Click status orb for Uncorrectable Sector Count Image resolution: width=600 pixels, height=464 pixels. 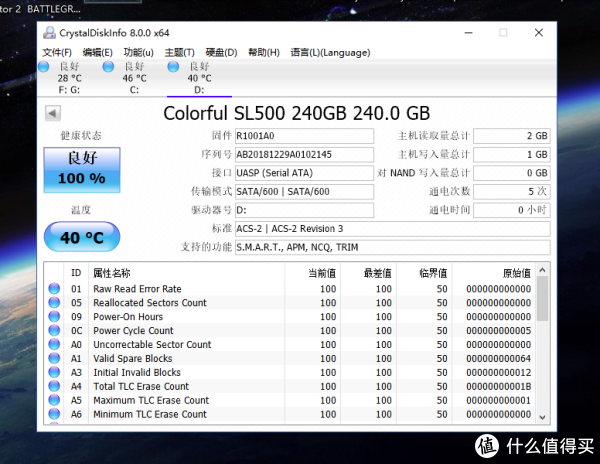[x=54, y=344]
